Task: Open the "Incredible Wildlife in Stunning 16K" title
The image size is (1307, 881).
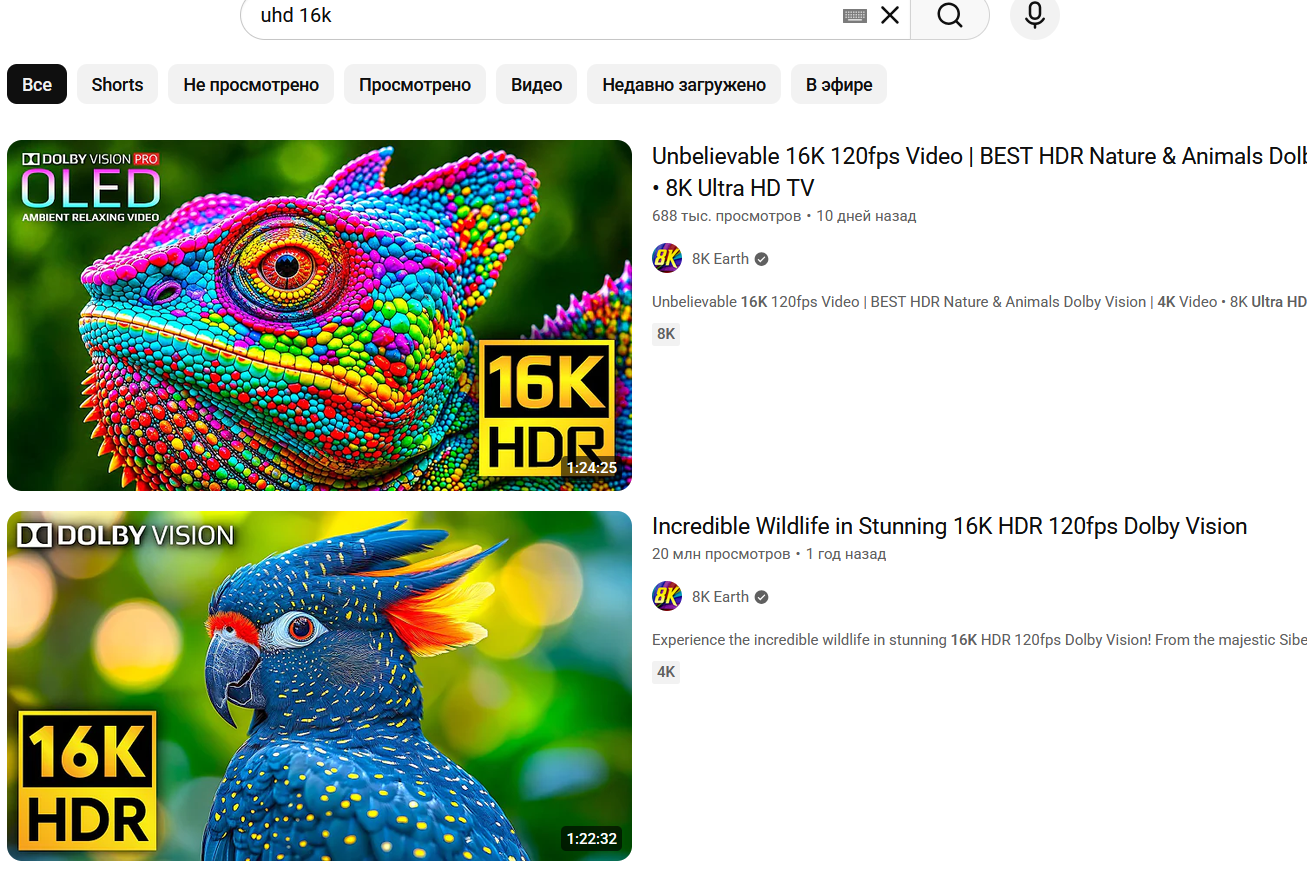Action: coord(949,526)
